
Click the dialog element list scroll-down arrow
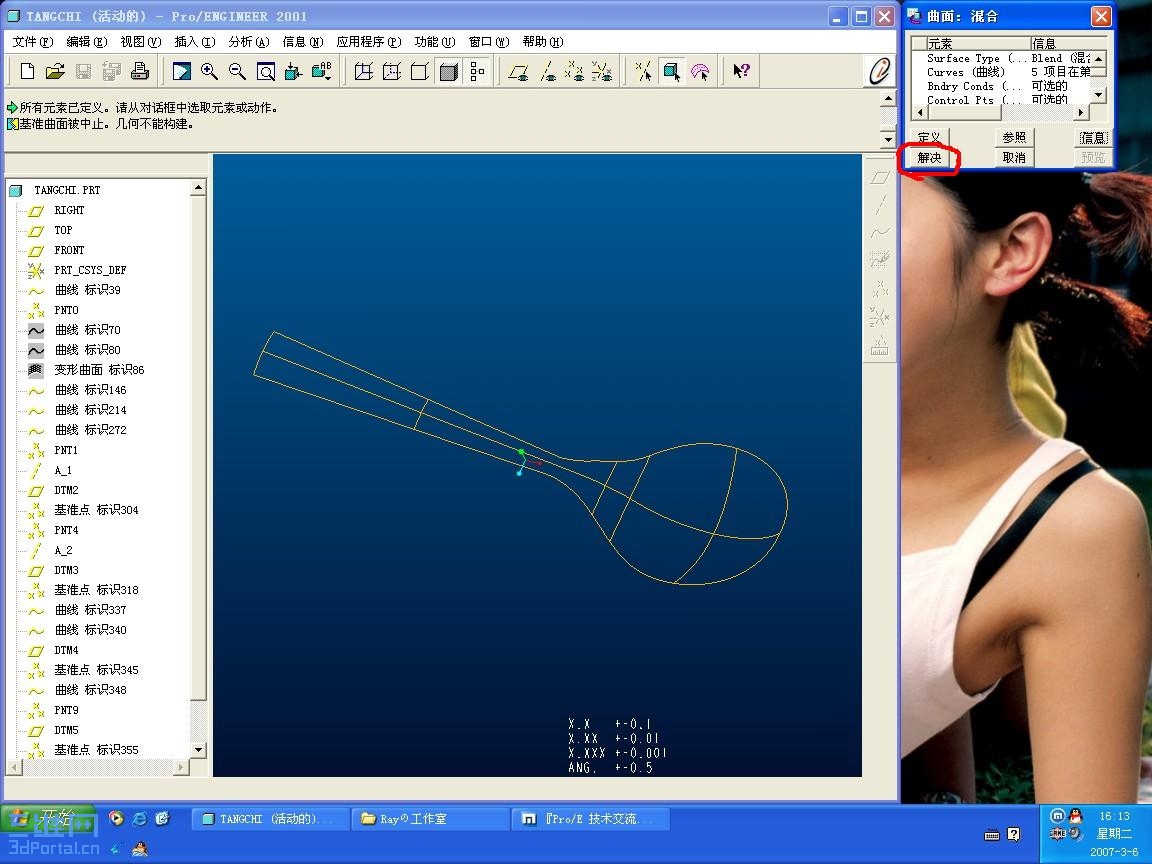(1098, 93)
